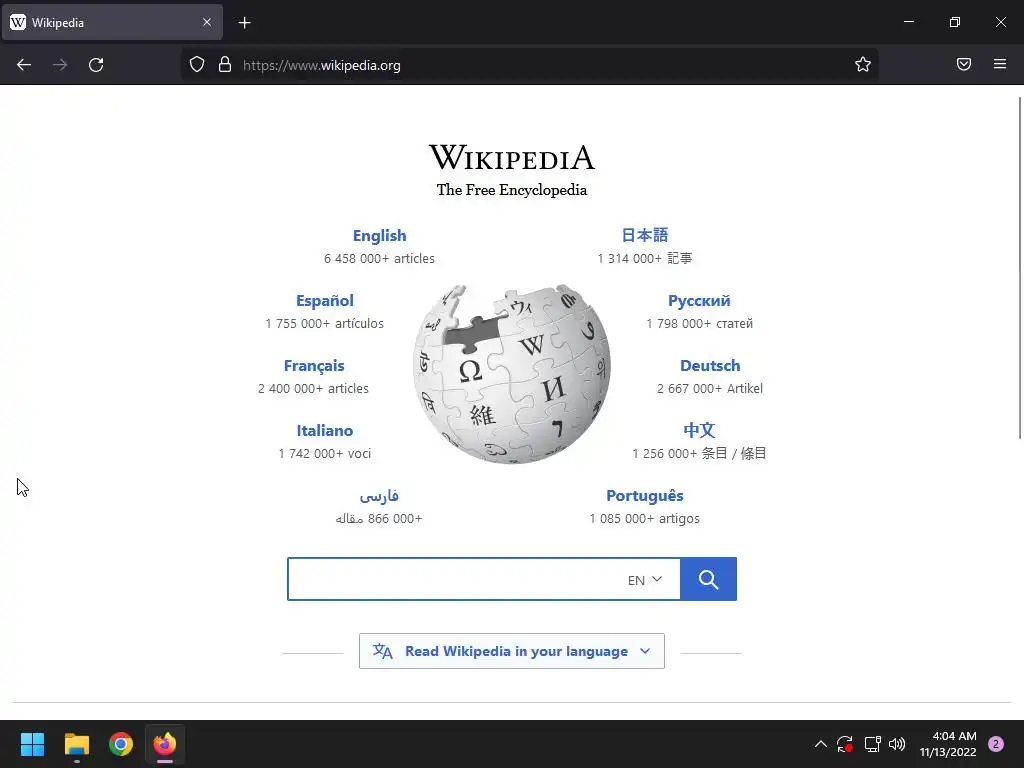The width and height of the screenshot is (1024, 768).
Task: Restore down the Firefox window
Action: tap(955, 22)
